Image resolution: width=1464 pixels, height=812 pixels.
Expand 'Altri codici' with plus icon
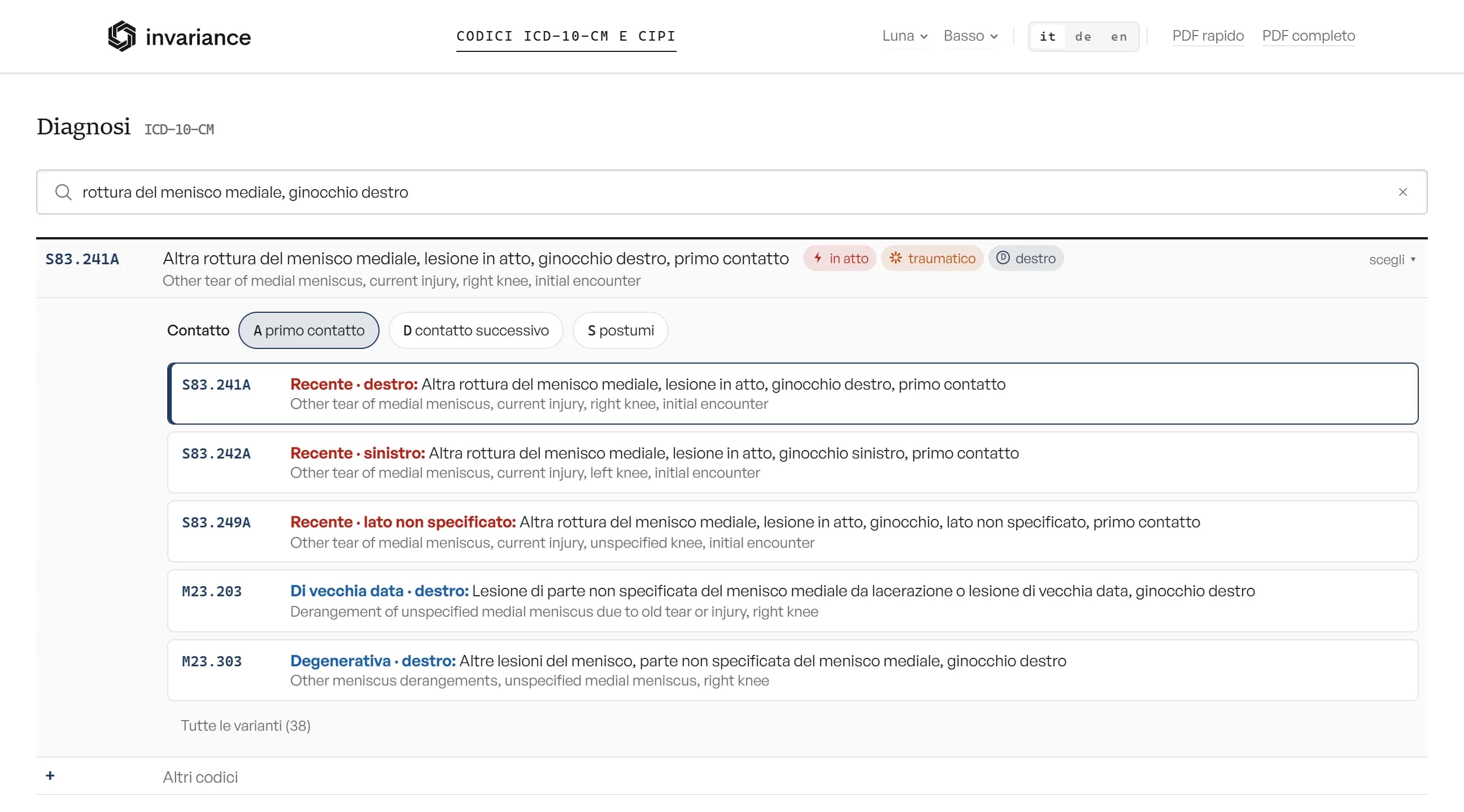50,776
